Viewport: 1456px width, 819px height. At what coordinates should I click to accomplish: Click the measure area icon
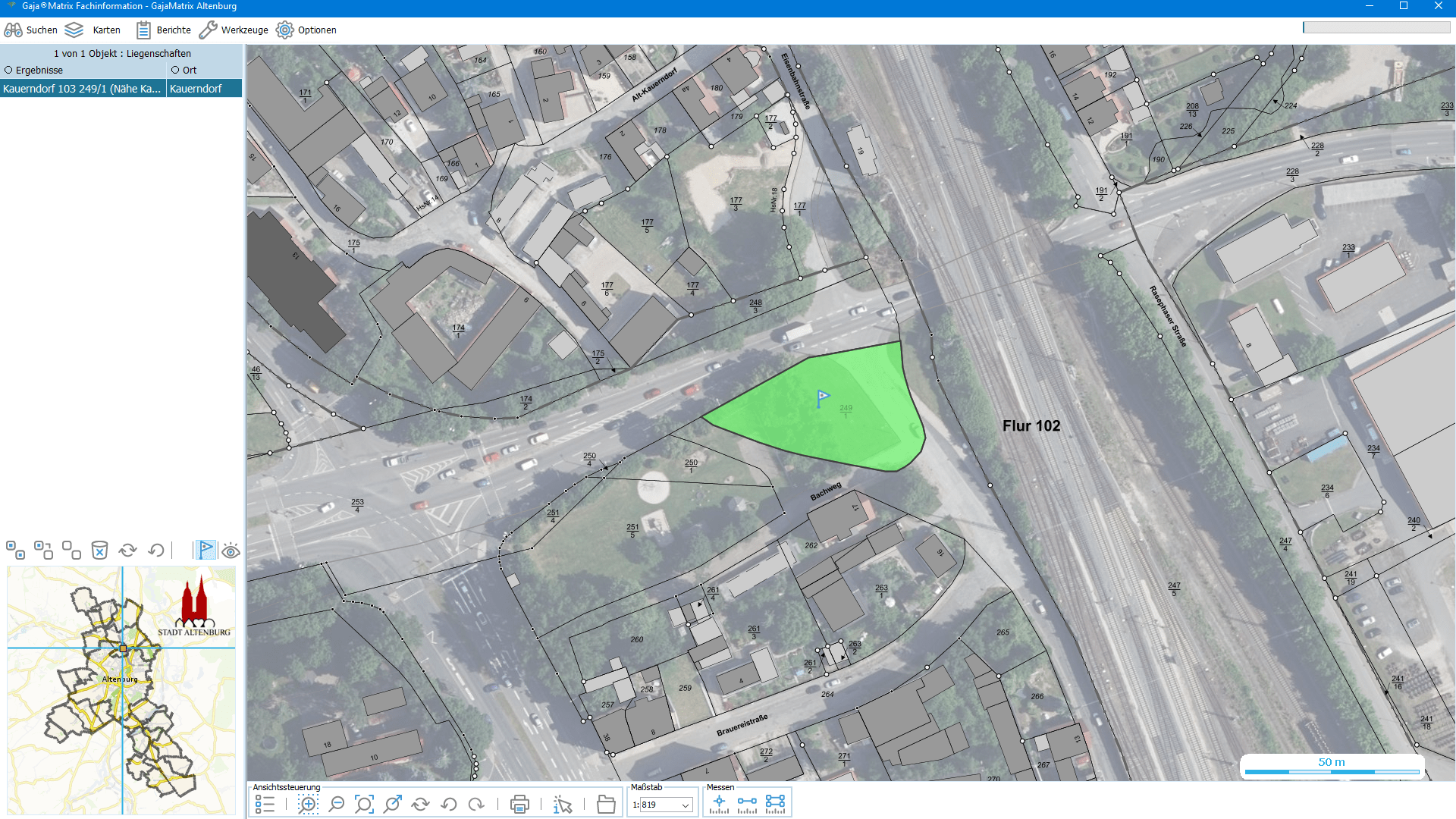click(x=775, y=804)
